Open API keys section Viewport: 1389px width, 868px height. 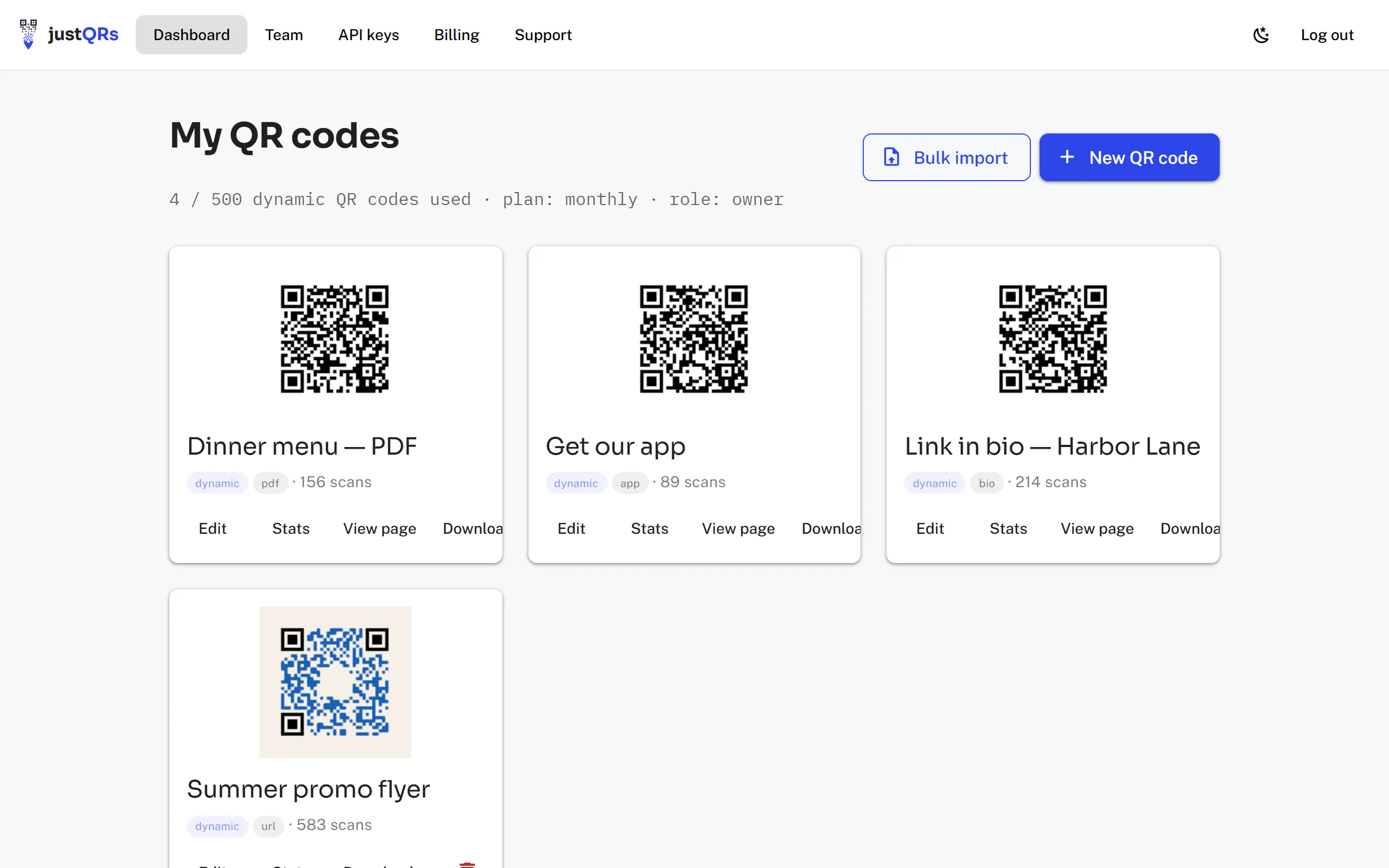[x=368, y=35]
